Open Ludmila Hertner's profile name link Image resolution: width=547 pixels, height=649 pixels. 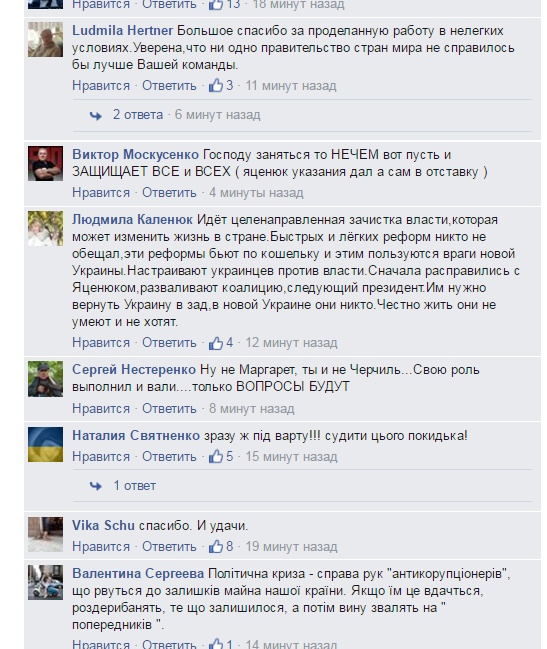tap(122, 30)
